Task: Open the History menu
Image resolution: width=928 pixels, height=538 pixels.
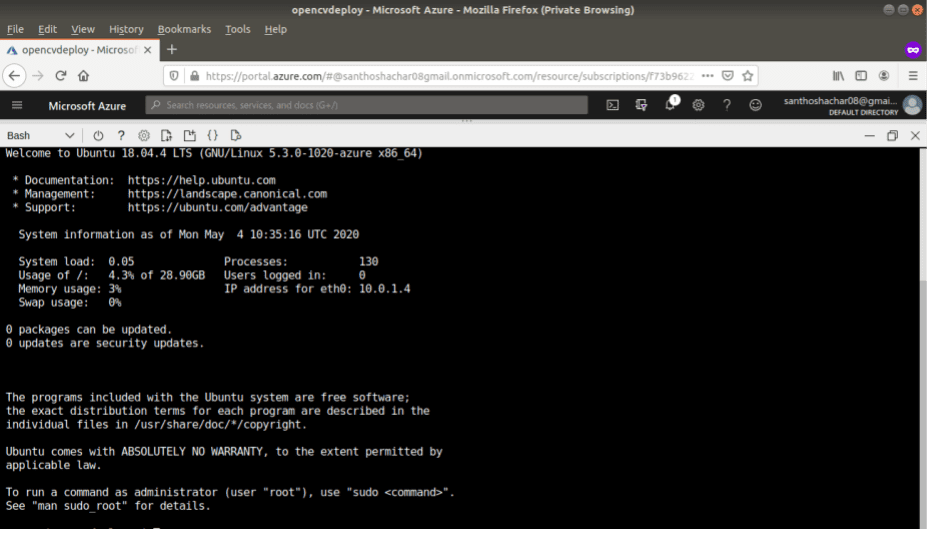Action: pyautogui.click(x=126, y=29)
